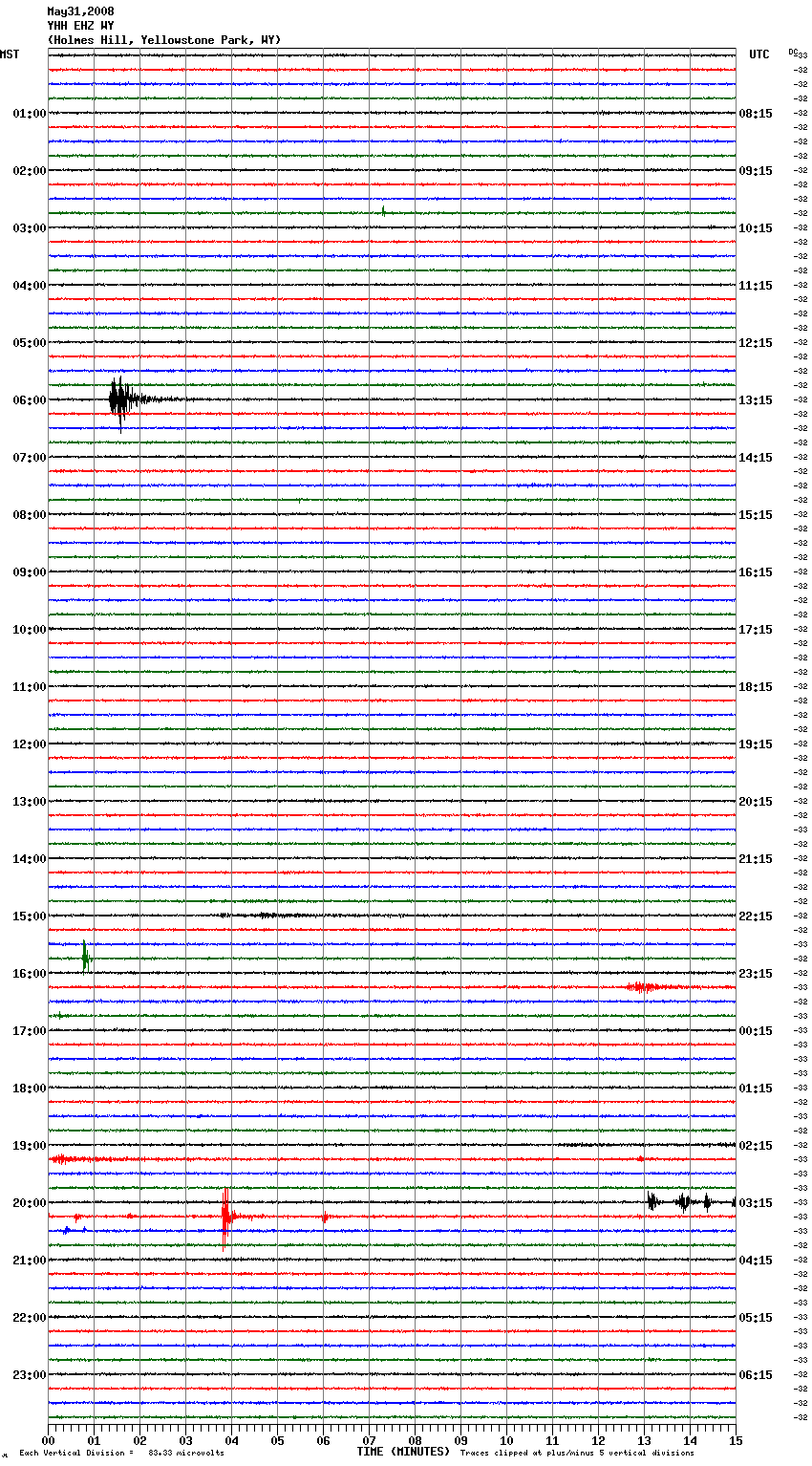This screenshot has height=1466, width=812.
Task: Click the green burst just above the 16:00 trace
Action: pos(85,957)
